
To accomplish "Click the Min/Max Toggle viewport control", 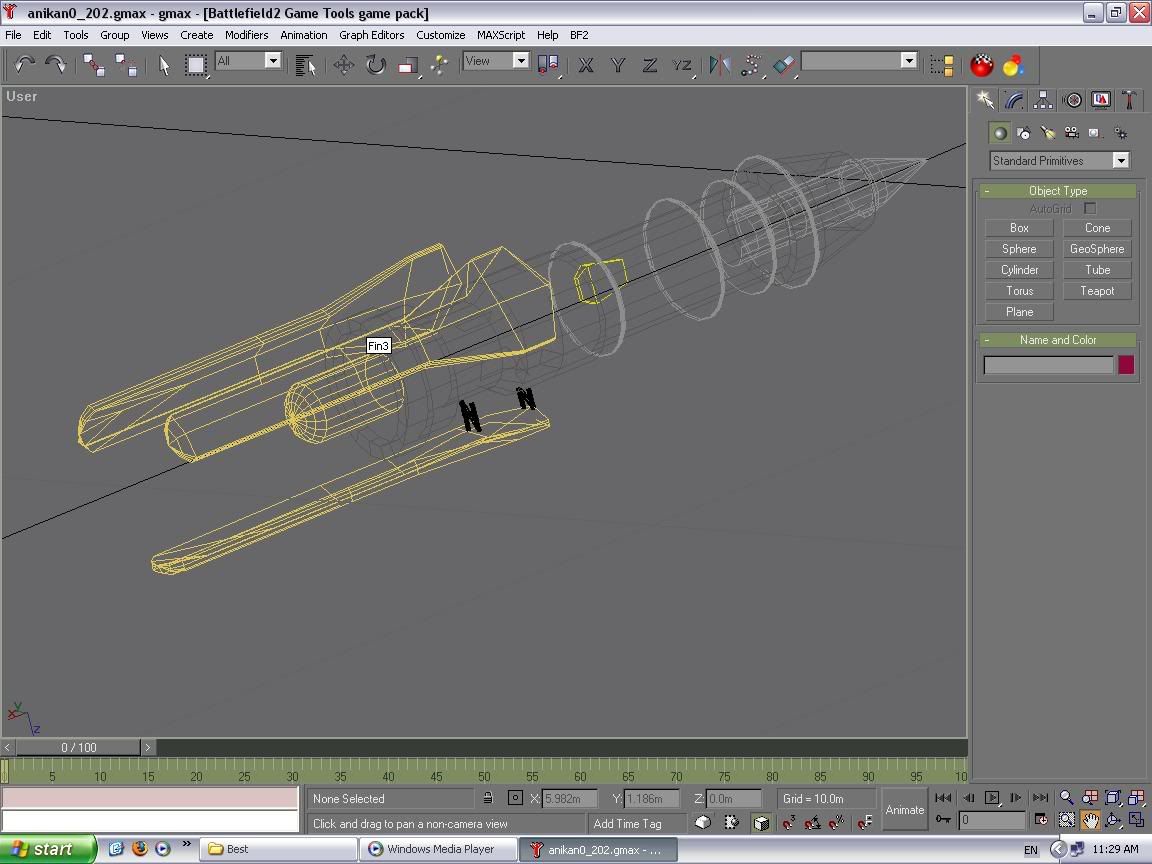I will 1137,820.
